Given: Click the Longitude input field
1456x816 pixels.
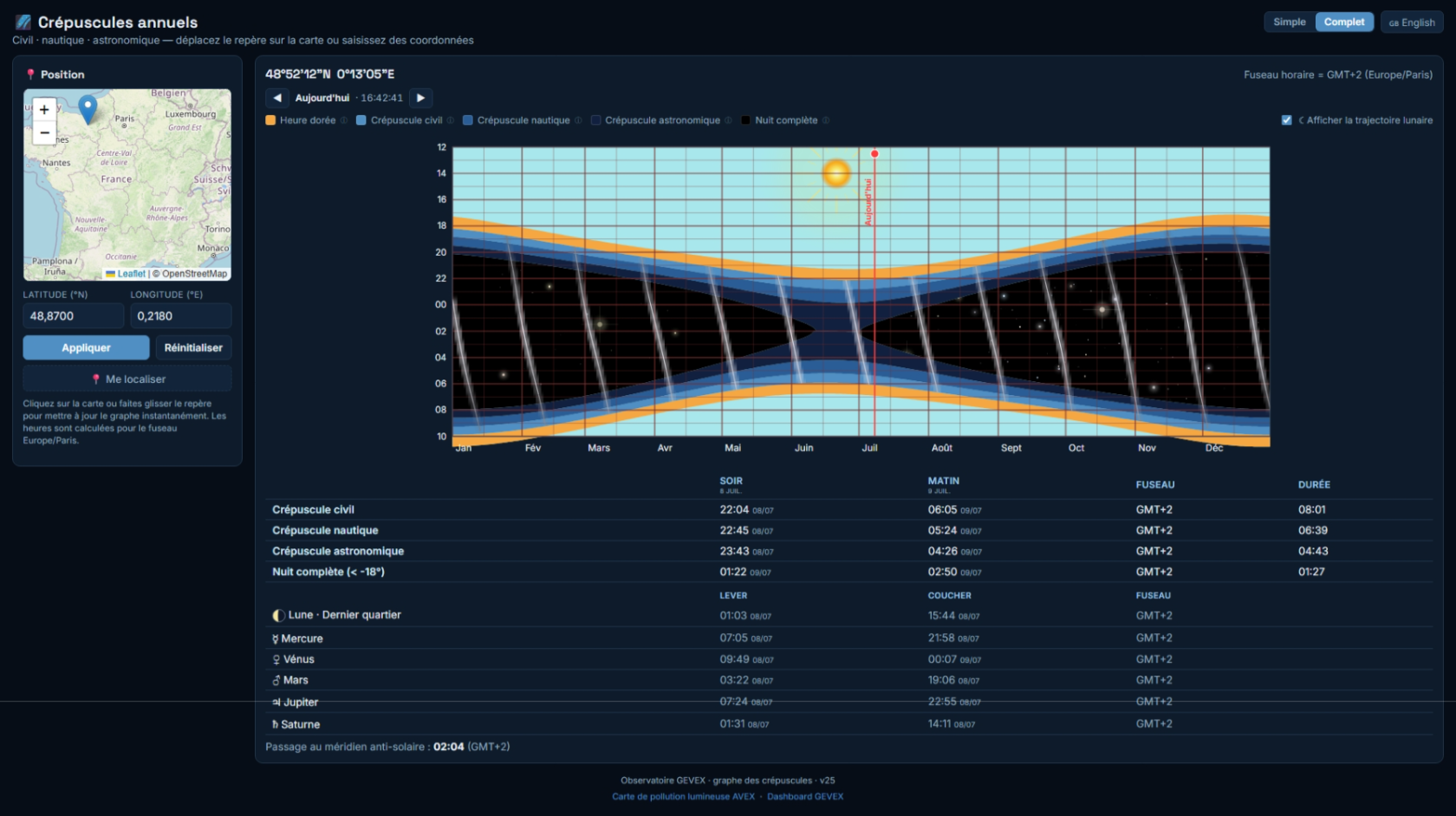Looking at the screenshot, I should coord(180,316).
